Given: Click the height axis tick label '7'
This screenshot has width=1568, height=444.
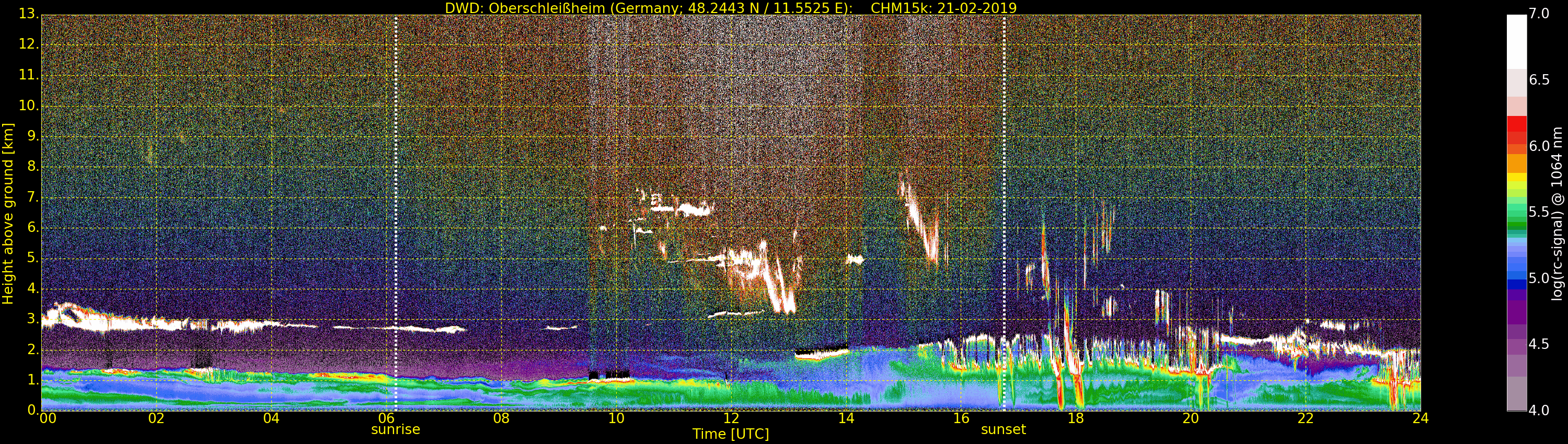Looking at the screenshot, I should 33,196.
